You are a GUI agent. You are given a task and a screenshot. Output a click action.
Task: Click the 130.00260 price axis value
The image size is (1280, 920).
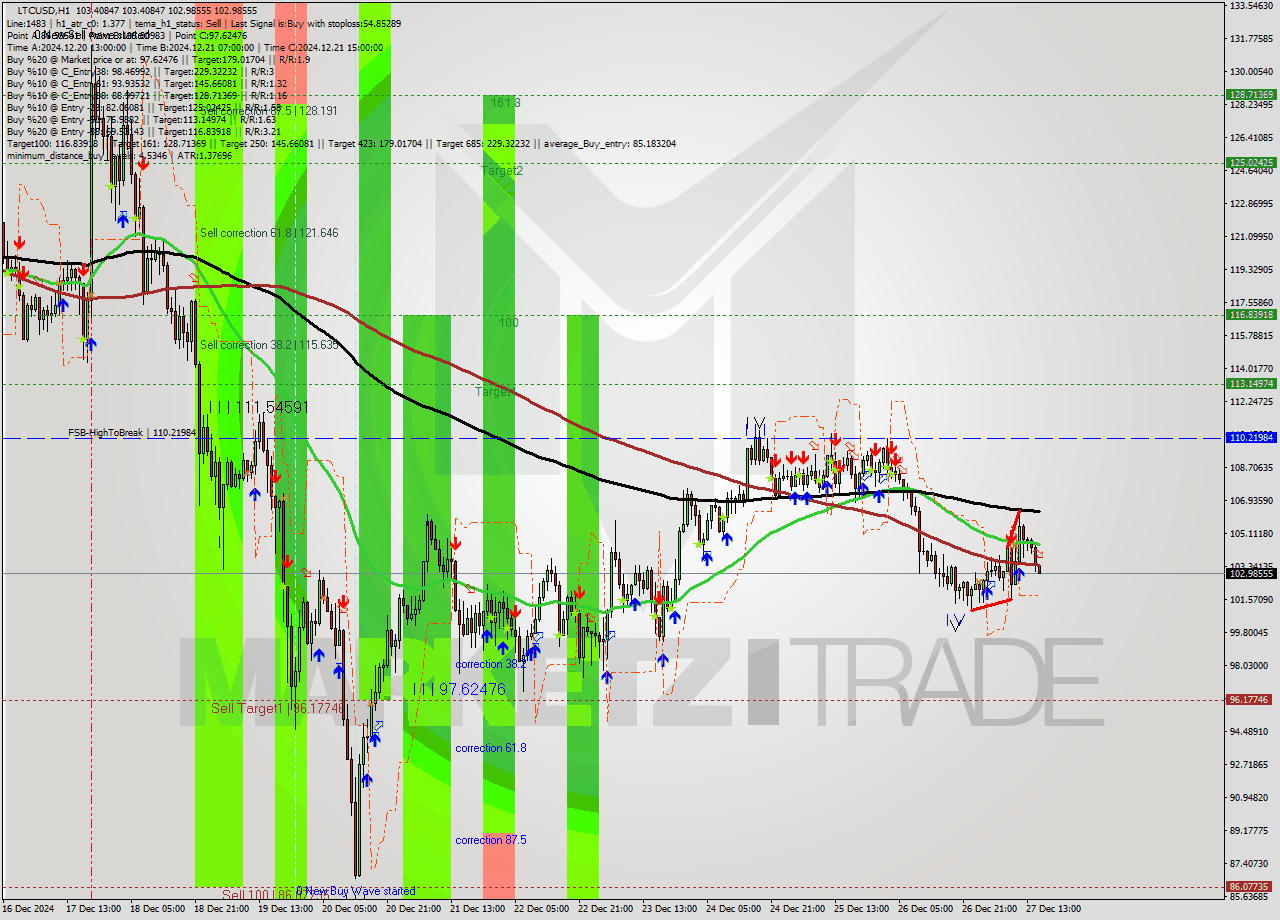(x=1251, y=72)
